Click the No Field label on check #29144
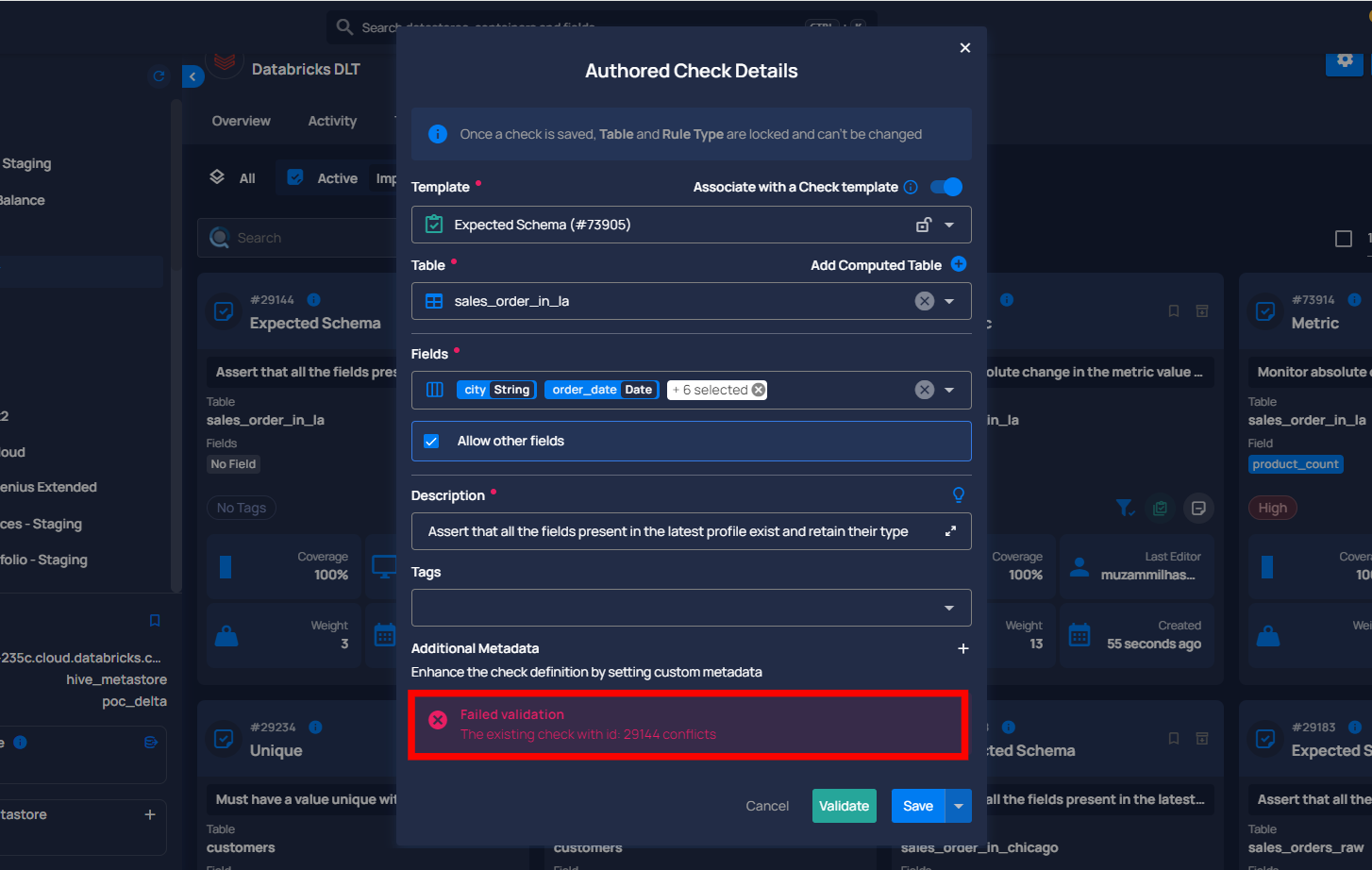Screen dimensions: 1372x870 coord(233,463)
